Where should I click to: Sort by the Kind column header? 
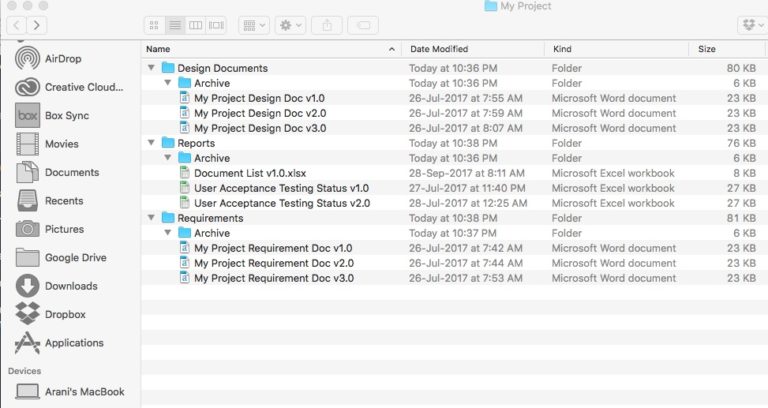[617, 49]
